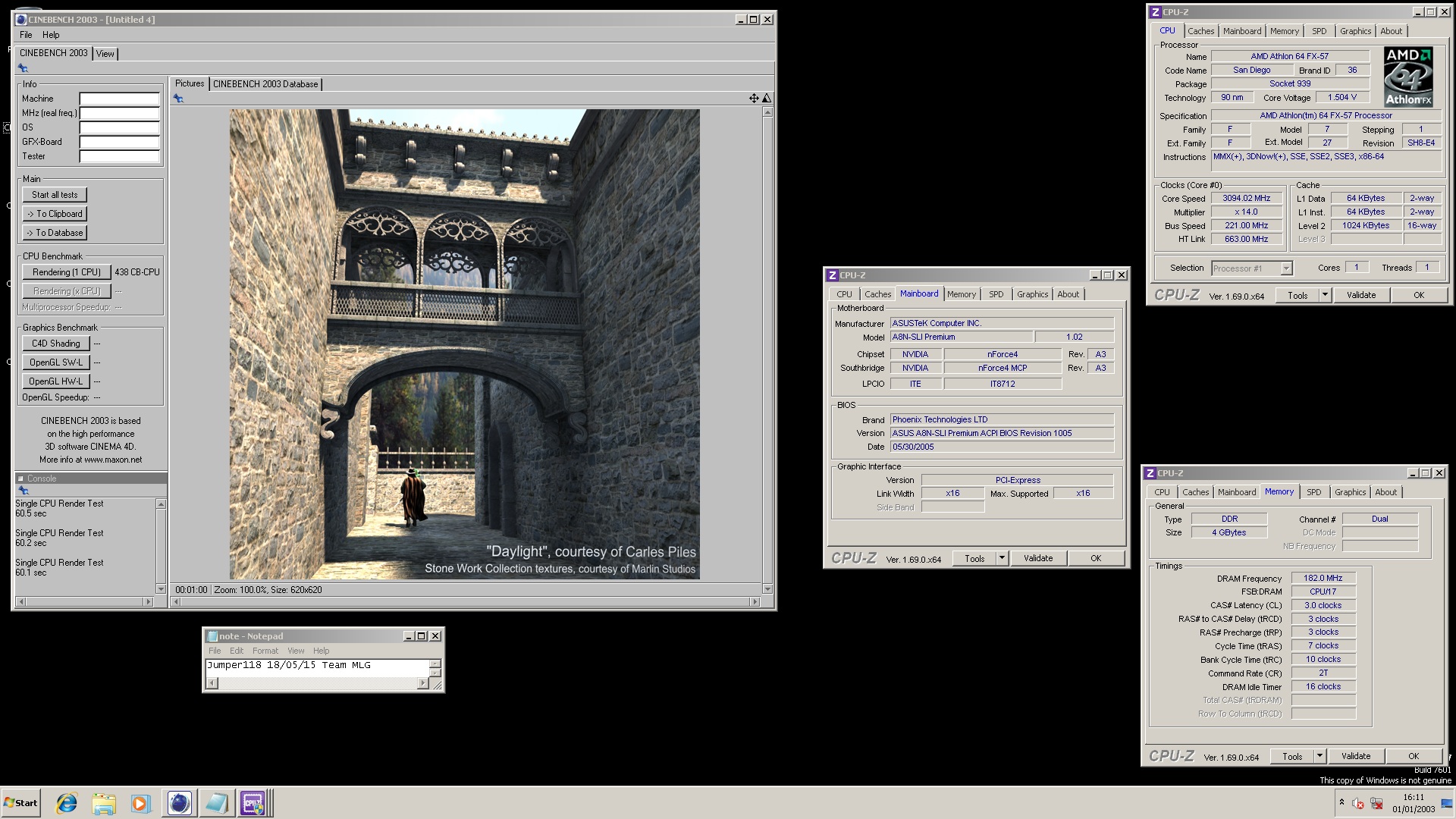Click the network disconnected tray icon

[x=1376, y=804]
